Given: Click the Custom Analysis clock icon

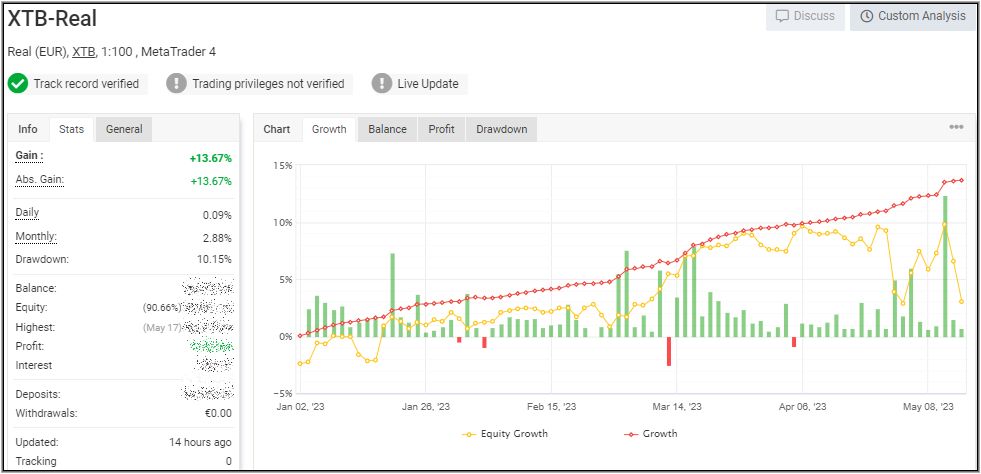Looking at the screenshot, I should [x=866, y=16].
